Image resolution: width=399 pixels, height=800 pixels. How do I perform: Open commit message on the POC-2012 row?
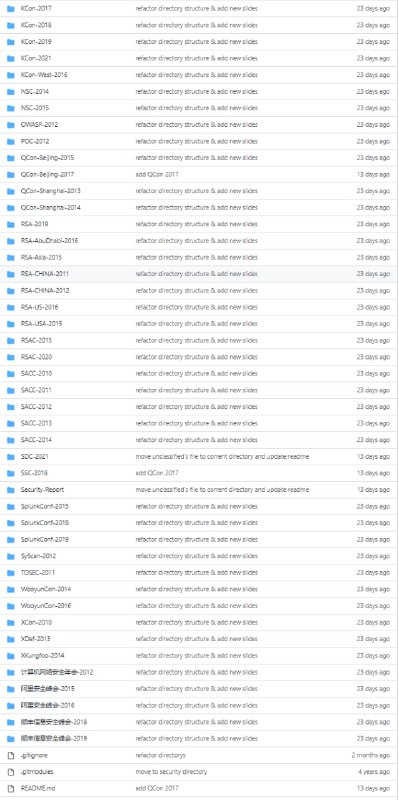[196, 141]
